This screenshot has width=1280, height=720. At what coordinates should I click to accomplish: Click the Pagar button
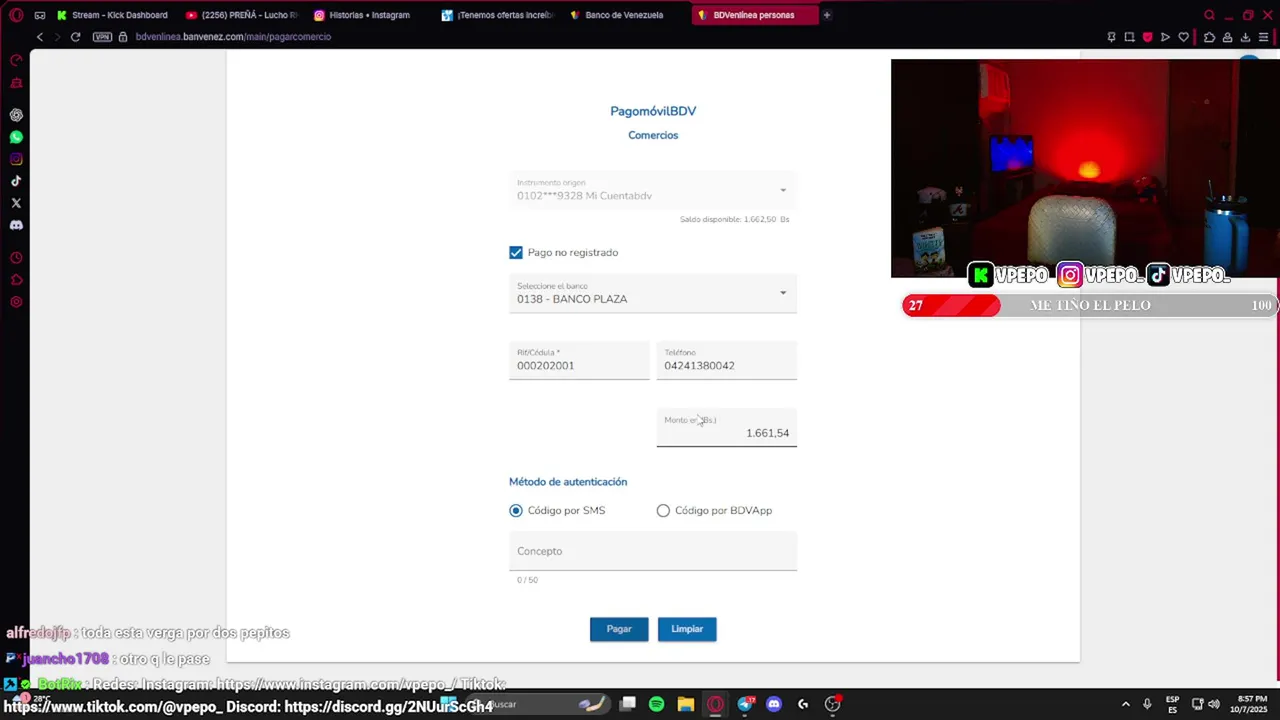pyautogui.click(x=619, y=629)
